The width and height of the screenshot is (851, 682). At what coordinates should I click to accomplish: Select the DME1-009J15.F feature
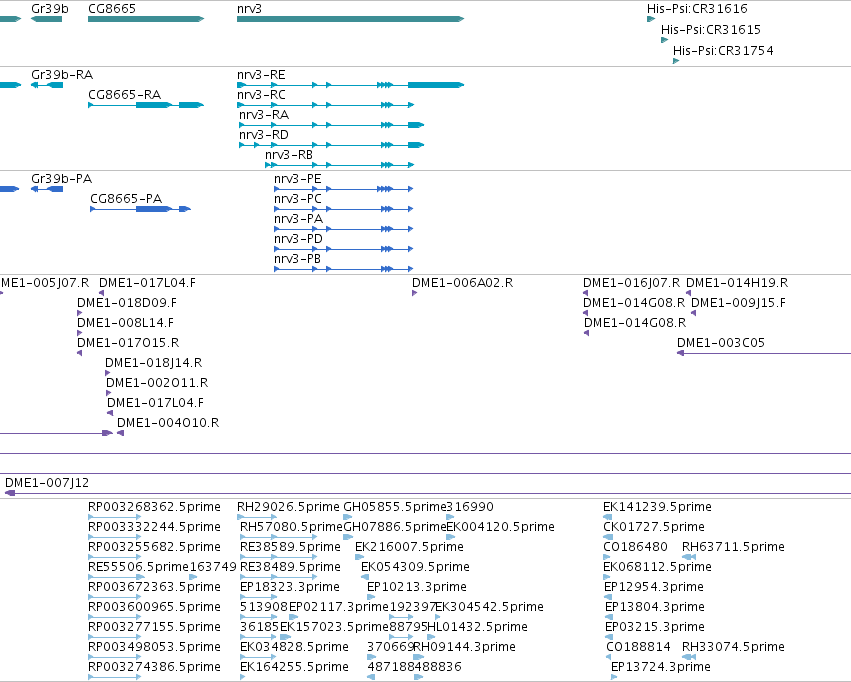[x=738, y=303]
